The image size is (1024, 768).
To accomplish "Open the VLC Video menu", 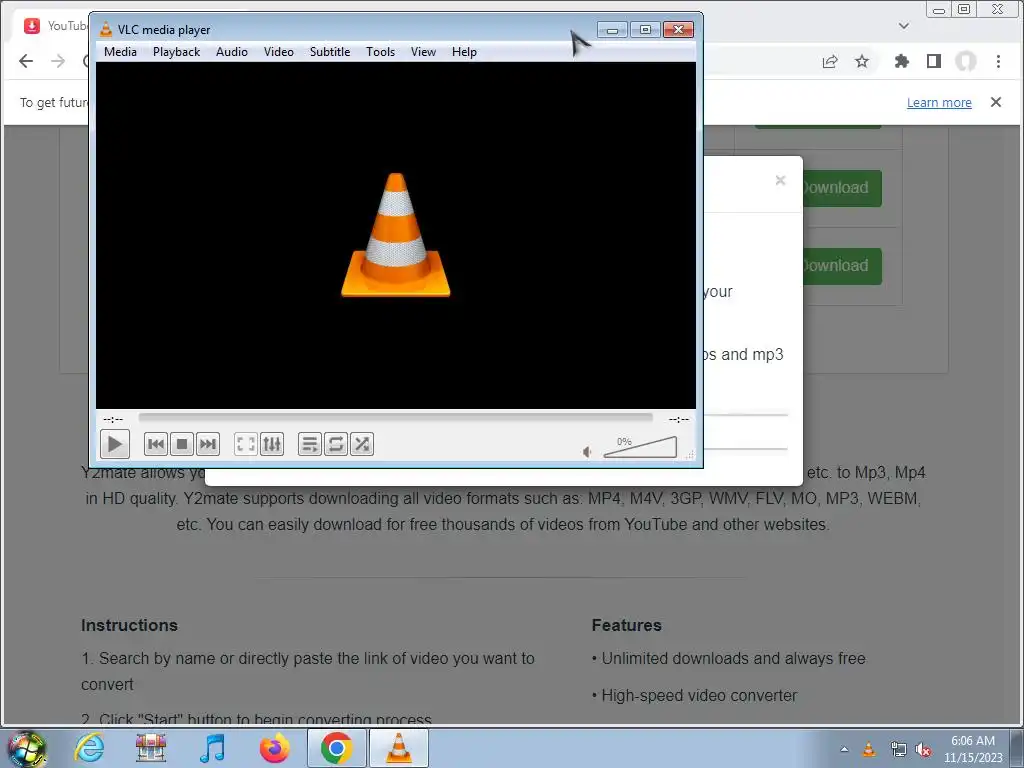I will coord(279,52).
